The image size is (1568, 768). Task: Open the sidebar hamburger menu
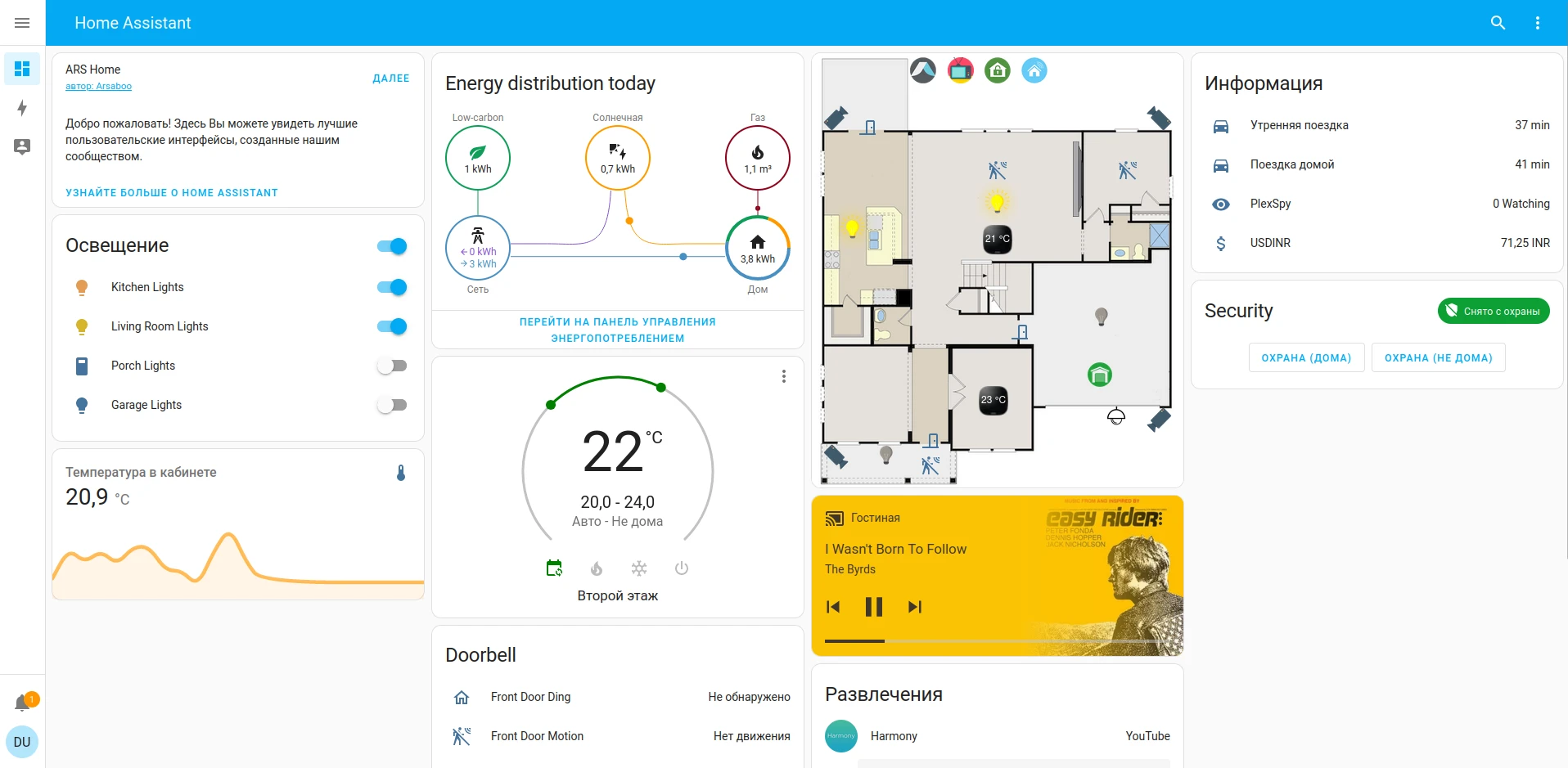(22, 23)
